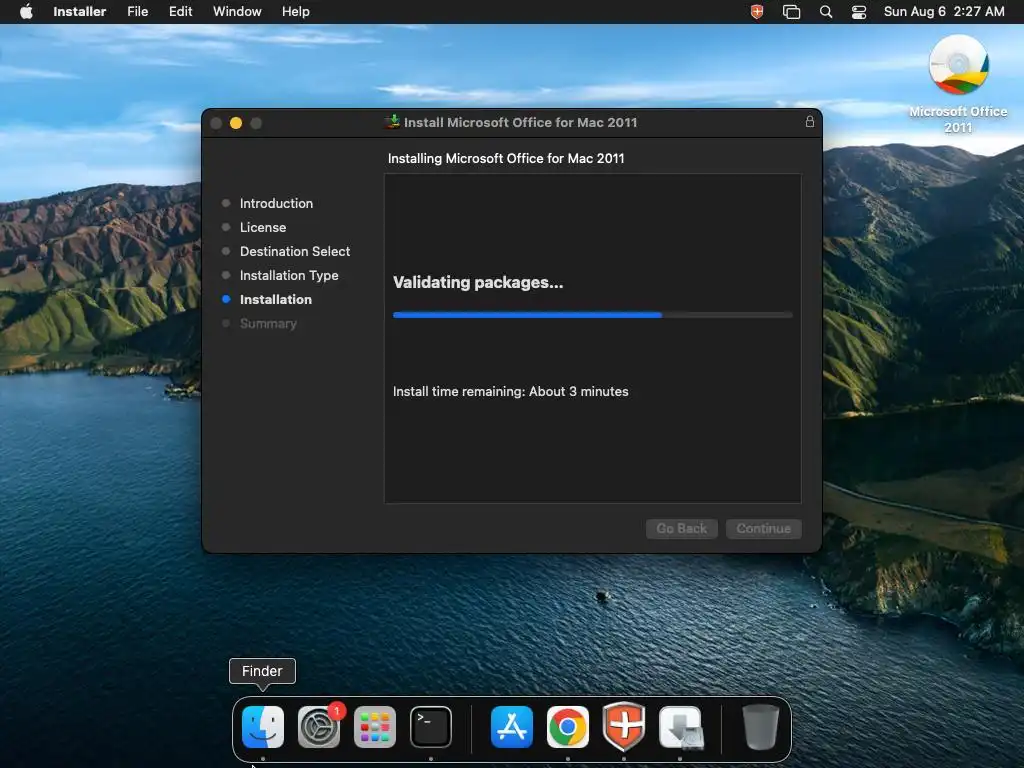Select the Introduction step in sidebar
Image resolution: width=1024 pixels, height=768 pixels.
(x=276, y=203)
